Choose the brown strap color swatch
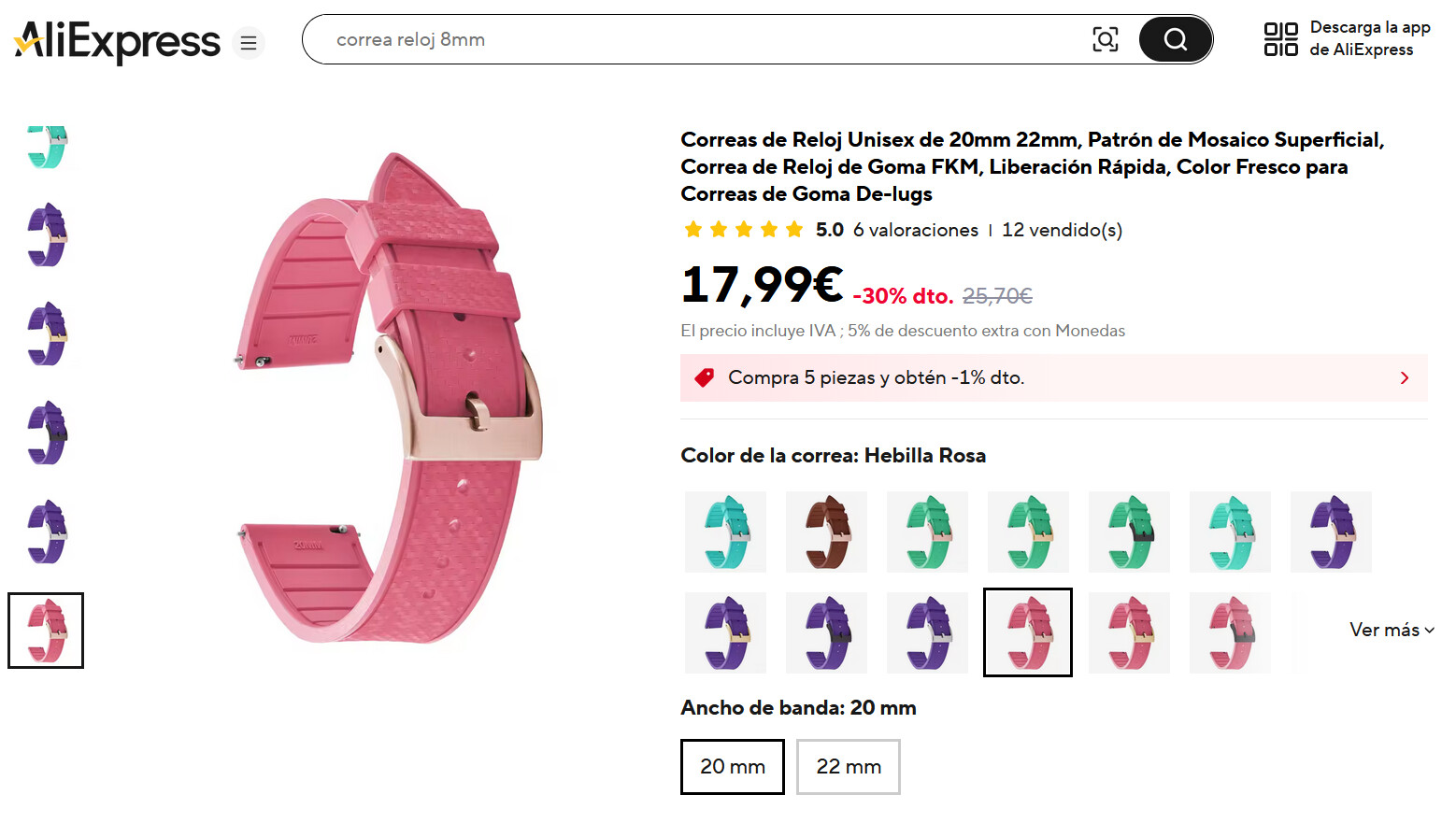This screenshot has width=1456, height=823. click(x=826, y=532)
